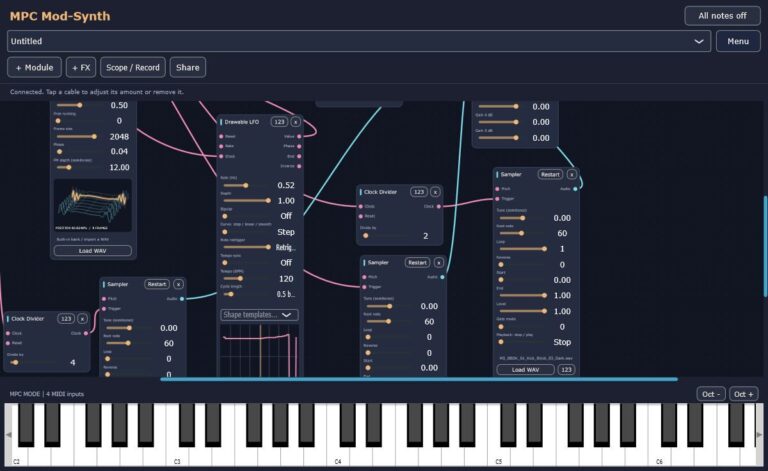Close the Sampler next to divide-by-4 Clock Divider
The width and height of the screenshot is (768, 471).
(x=178, y=284)
